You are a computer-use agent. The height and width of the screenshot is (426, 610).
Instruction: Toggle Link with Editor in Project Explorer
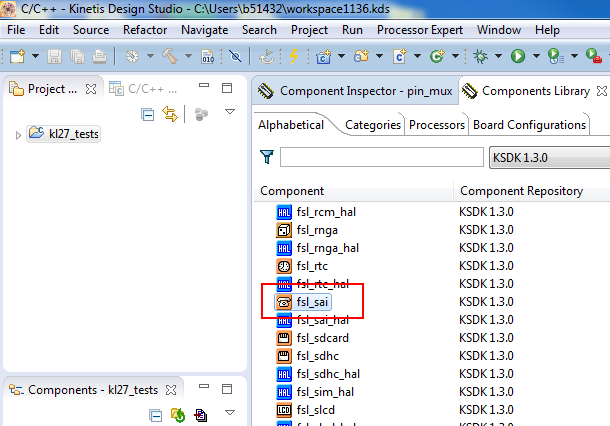tap(170, 114)
